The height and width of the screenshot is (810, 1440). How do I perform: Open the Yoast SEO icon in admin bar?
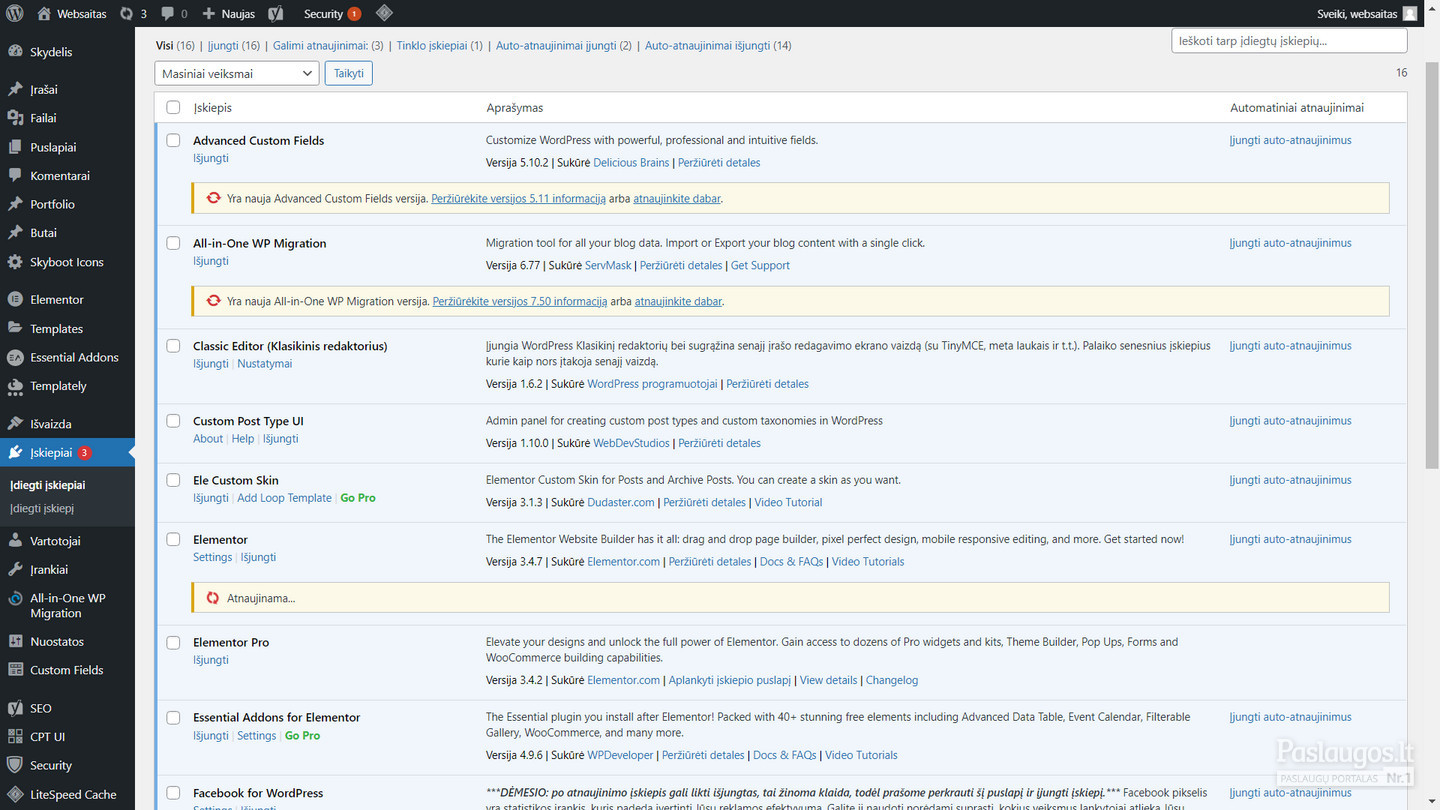[276, 13]
